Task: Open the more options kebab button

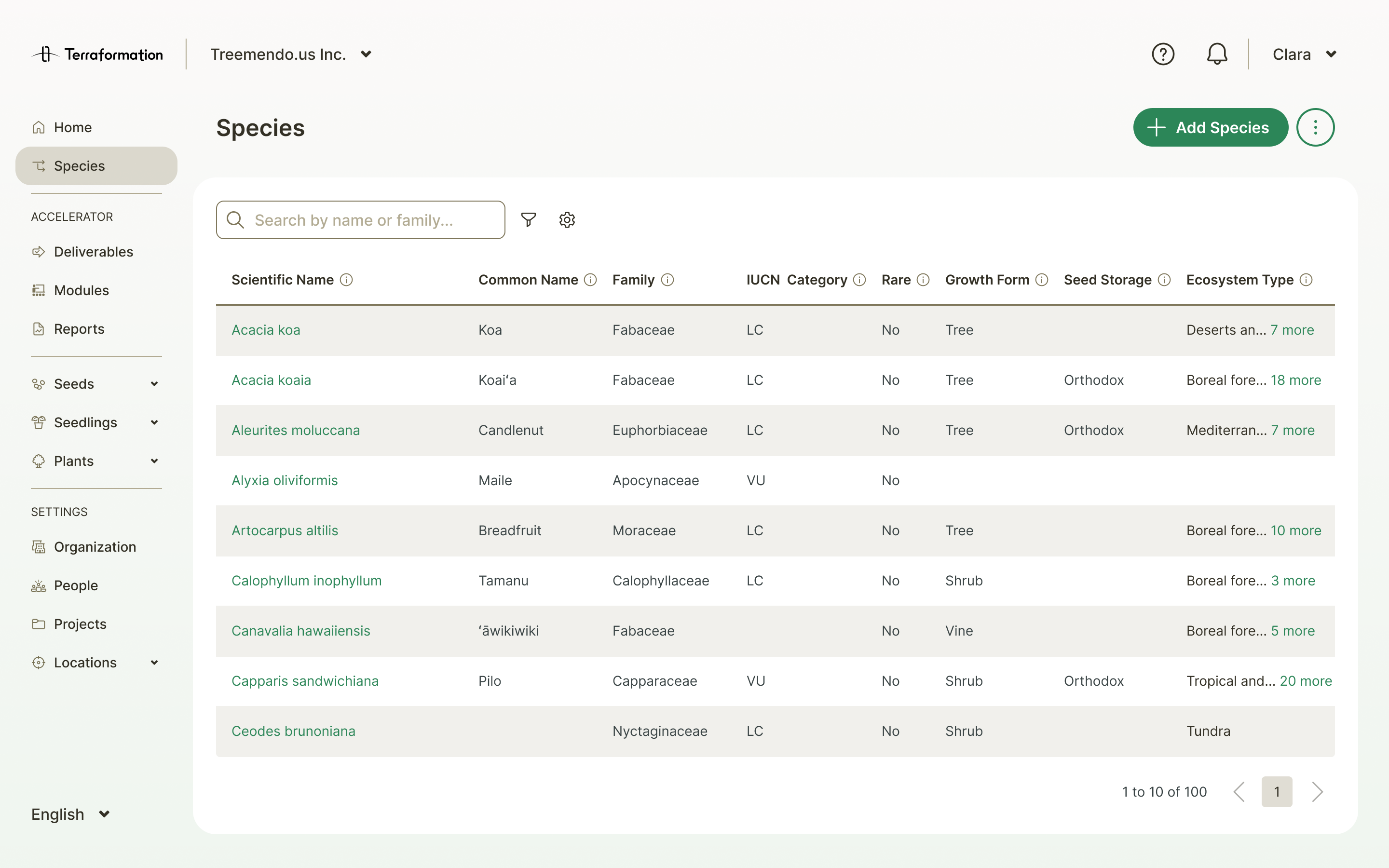Action: coord(1315,127)
